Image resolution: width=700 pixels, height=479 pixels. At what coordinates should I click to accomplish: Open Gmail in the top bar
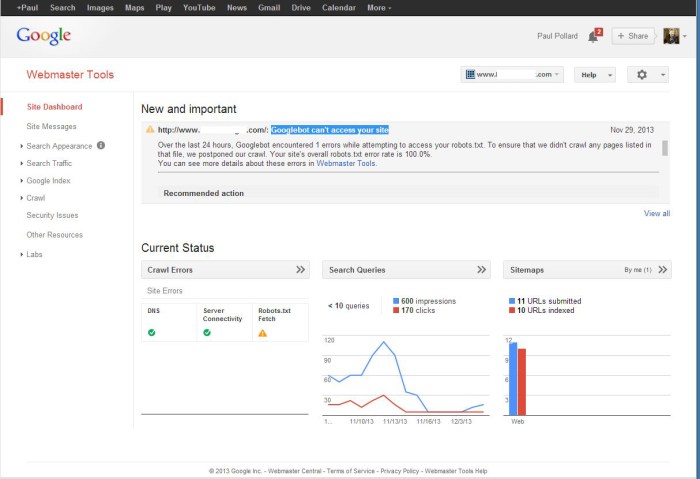(269, 8)
